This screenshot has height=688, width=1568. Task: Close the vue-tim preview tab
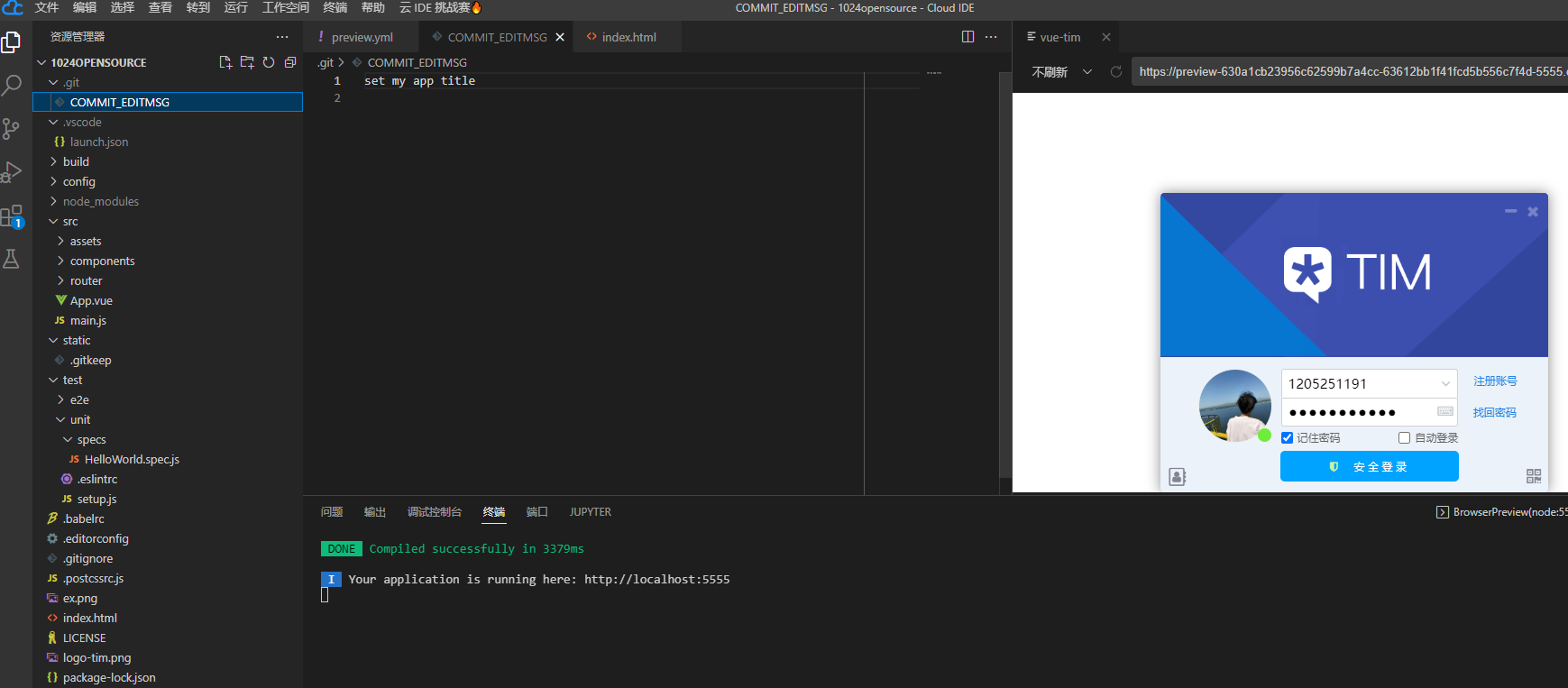[x=1106, y=37]
